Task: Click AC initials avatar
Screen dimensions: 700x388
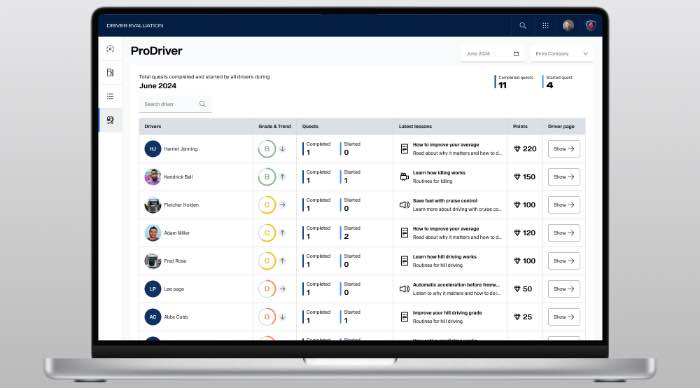Action: pos(153,317)
